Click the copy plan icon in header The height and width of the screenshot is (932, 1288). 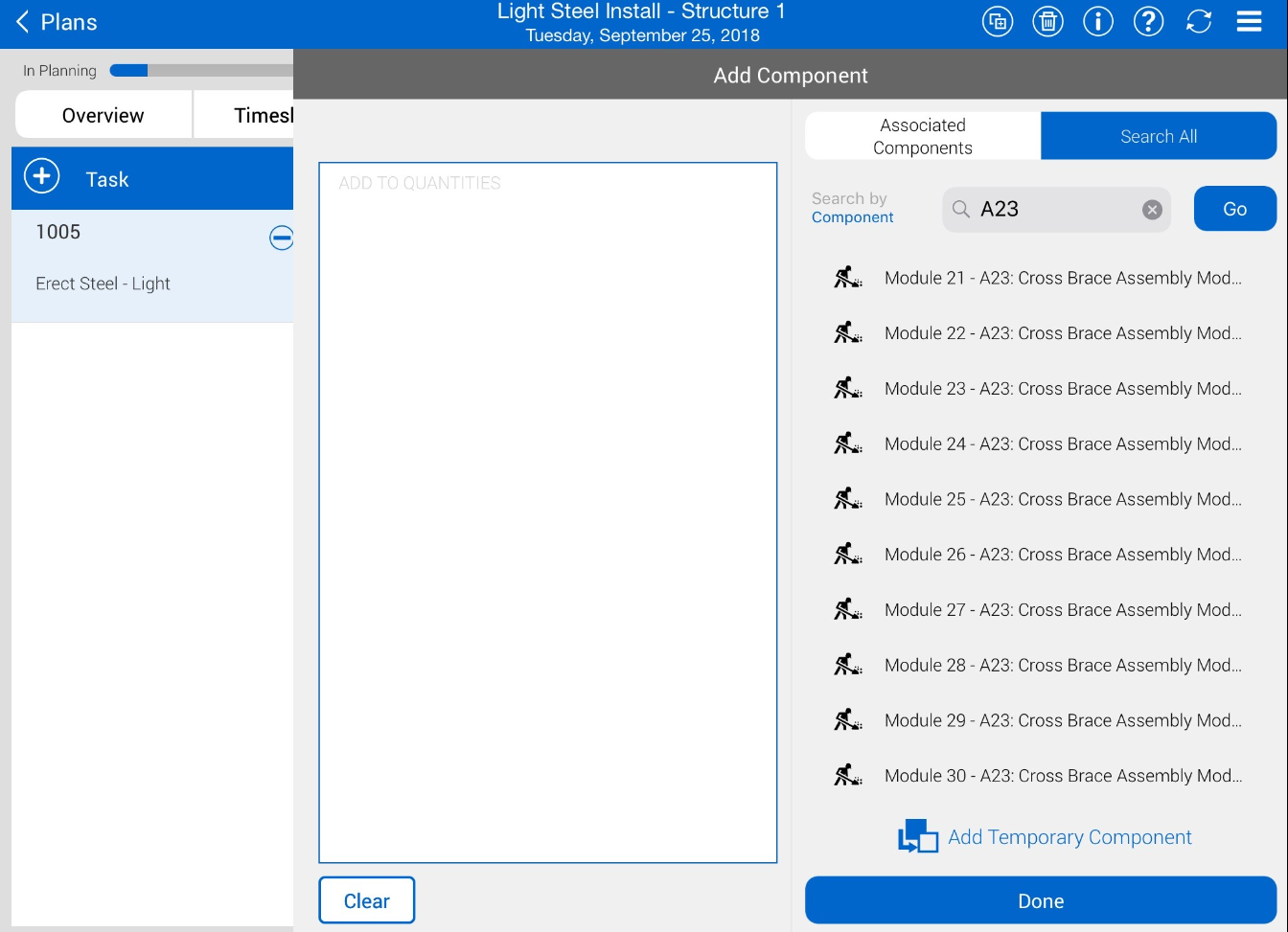(x=998, y=21)
